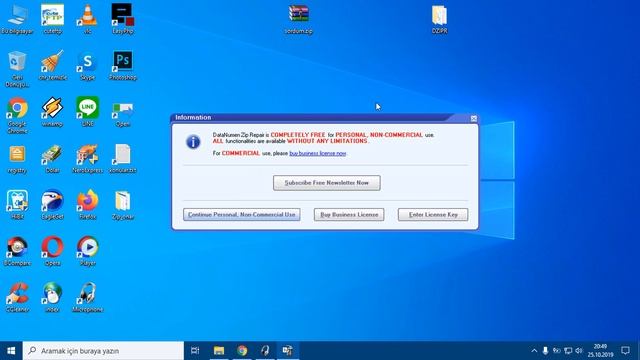Select the EagleGet desktop shortcut
The height and width of the screenshot is (360, 640).
(x=52, y=205)
